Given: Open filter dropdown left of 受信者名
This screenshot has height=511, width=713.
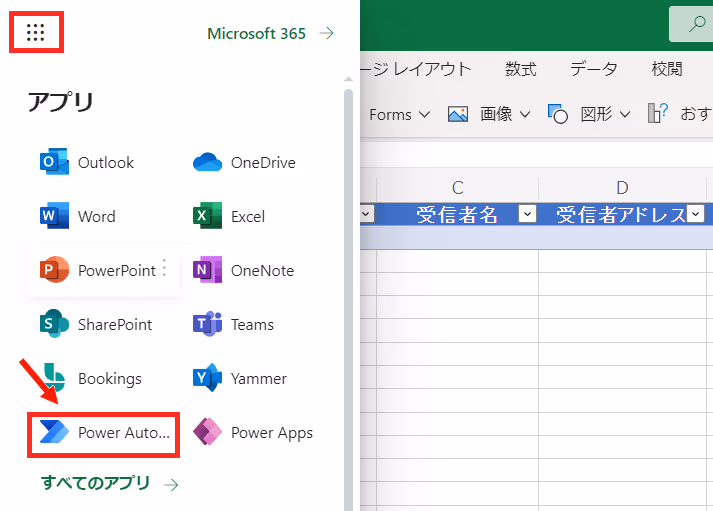Looking at the screenshot, I should click(x=367, y=213).
